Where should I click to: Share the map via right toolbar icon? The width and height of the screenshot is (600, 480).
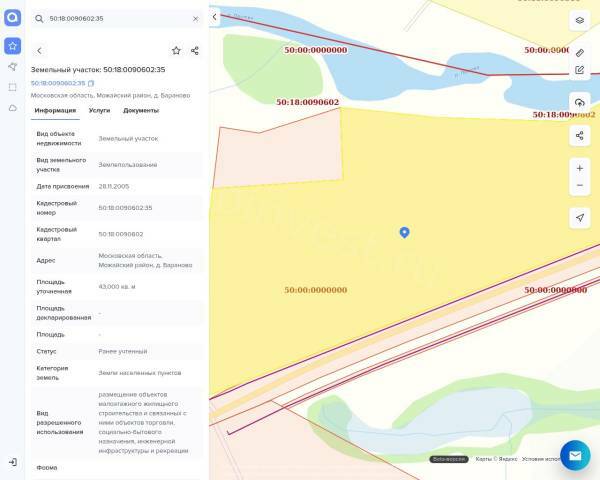tap(579, 135)
